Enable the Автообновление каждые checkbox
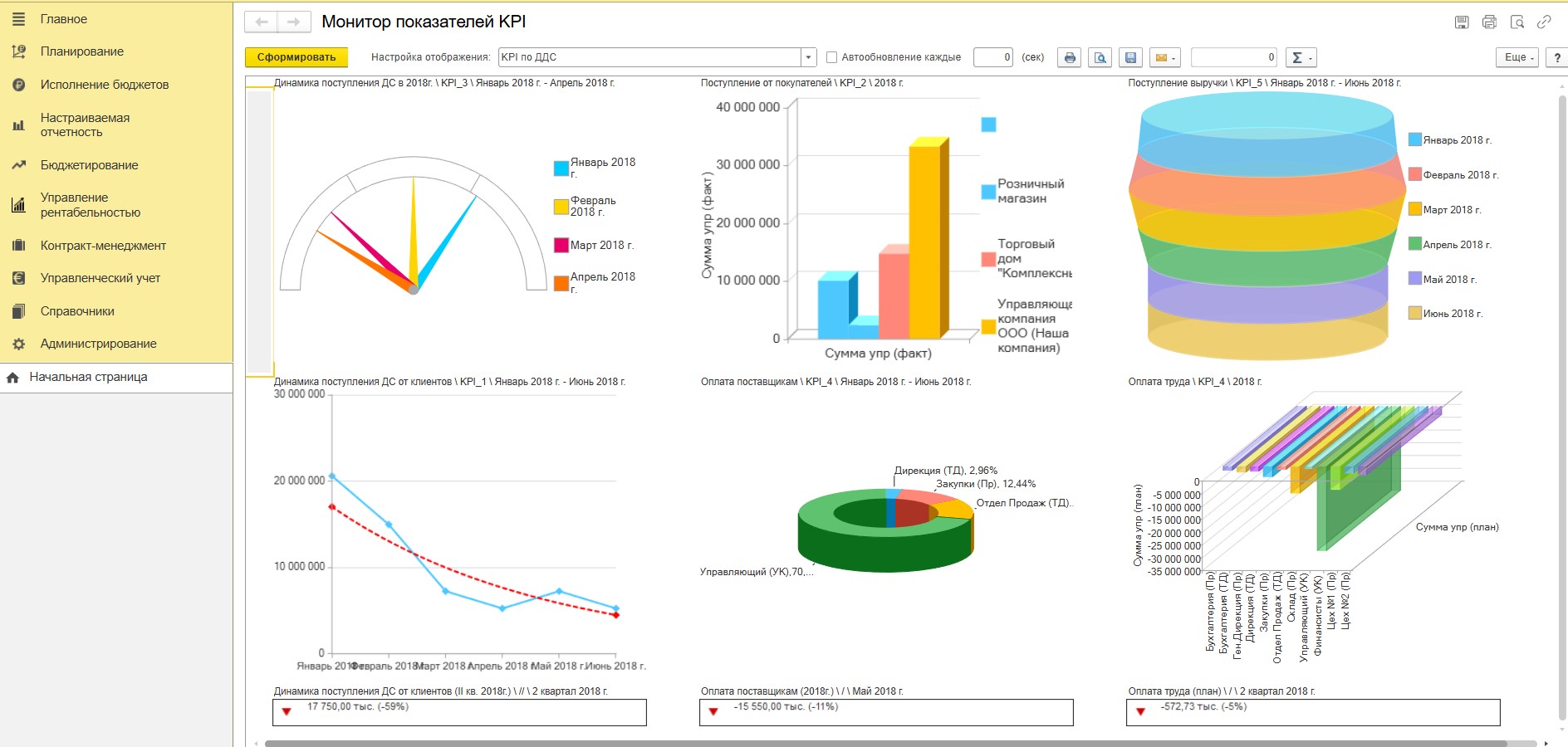Screen dimensions: 1568x747 click(x=831, y=57)
